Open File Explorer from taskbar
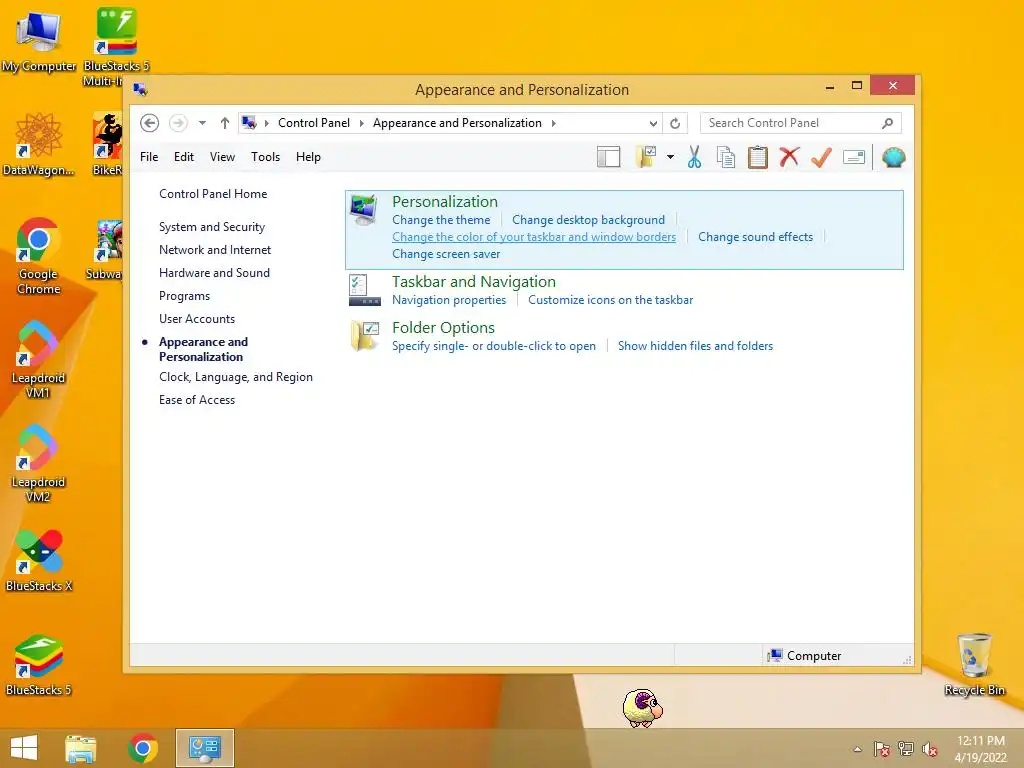Image resolution: width=1024 pixels, height=768 pixels. pyautogui.click(x=81, y=748)
